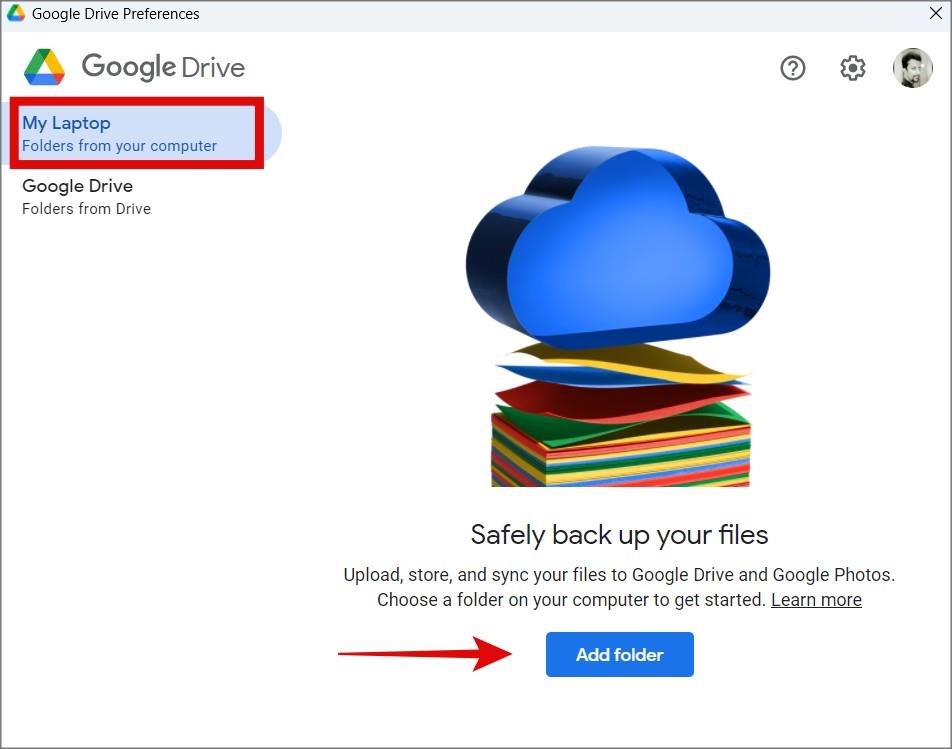Image resolution: width=952 pixels, height=749 pixels.
Task: Close the Google Drive Preferences window
Action: click(936, 13)
